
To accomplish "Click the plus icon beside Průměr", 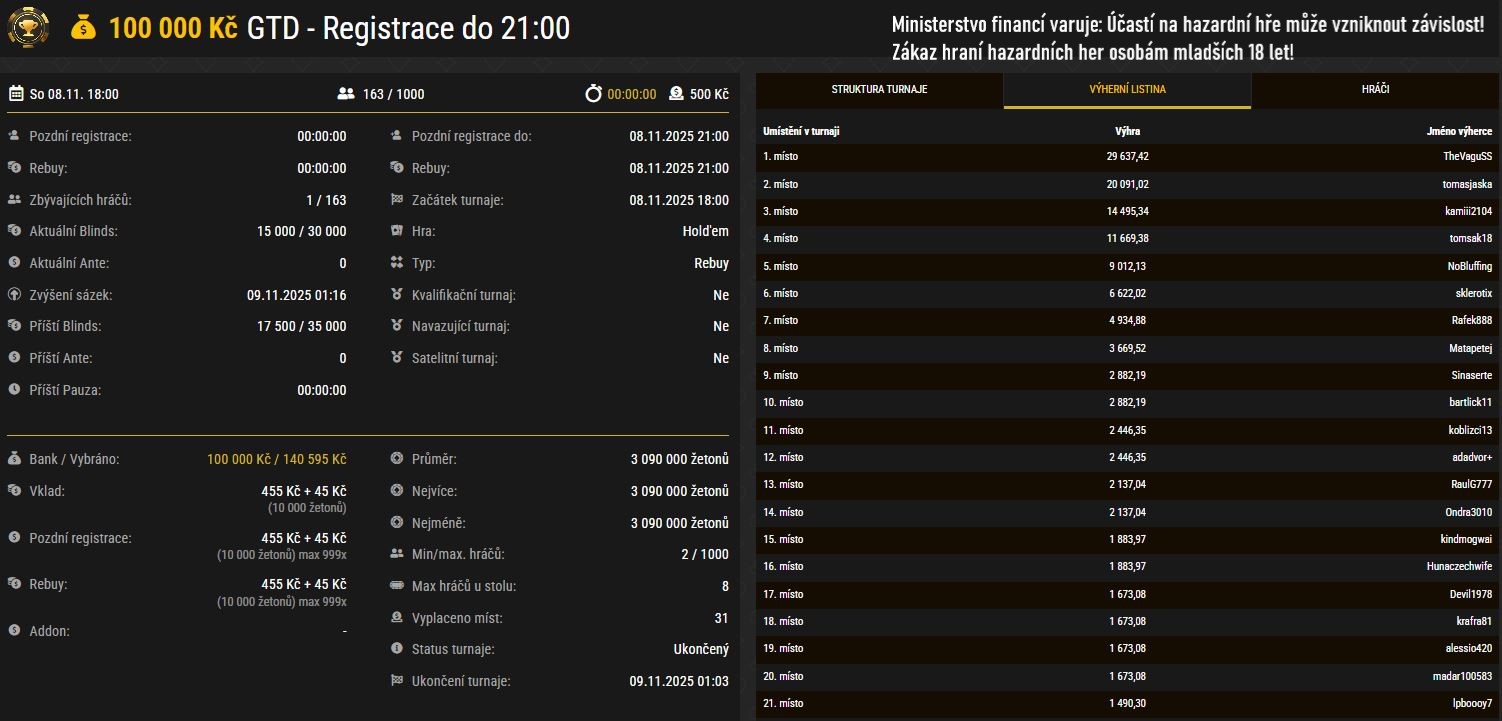I will pyautogui.click(x=397, y=459).
